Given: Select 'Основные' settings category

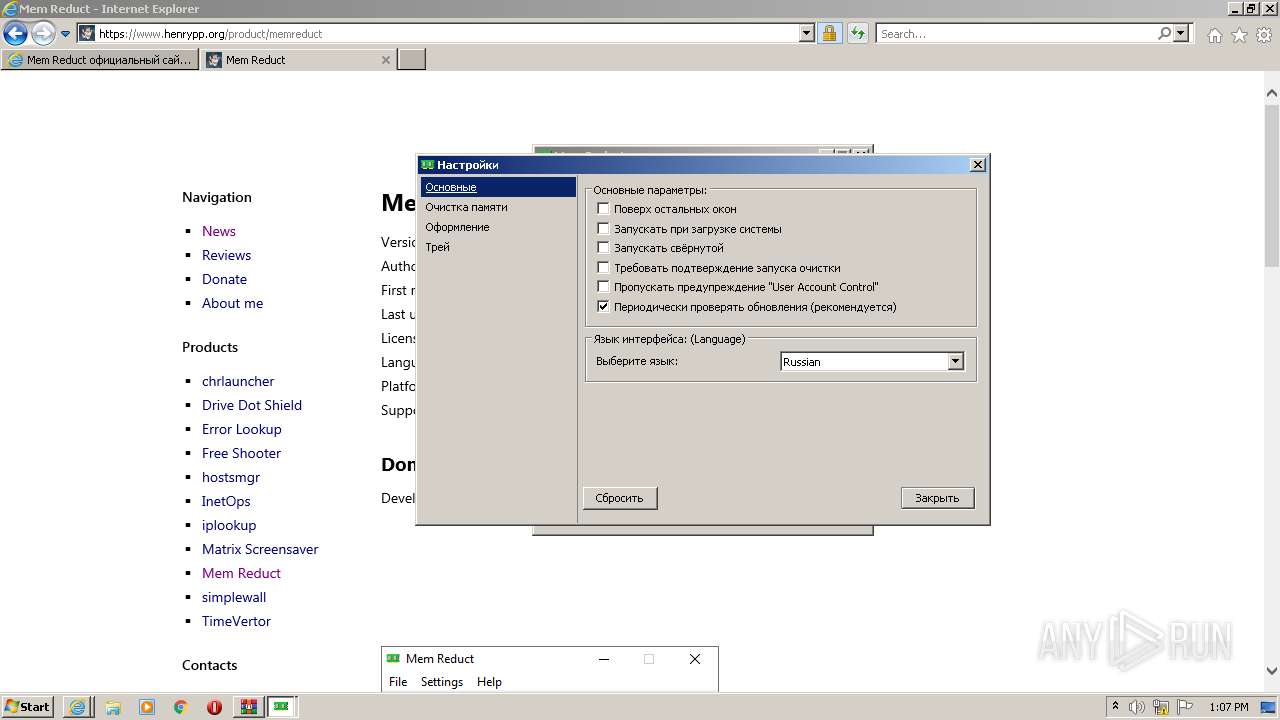Looking at the screenshot, I should (x=498, y=187).
